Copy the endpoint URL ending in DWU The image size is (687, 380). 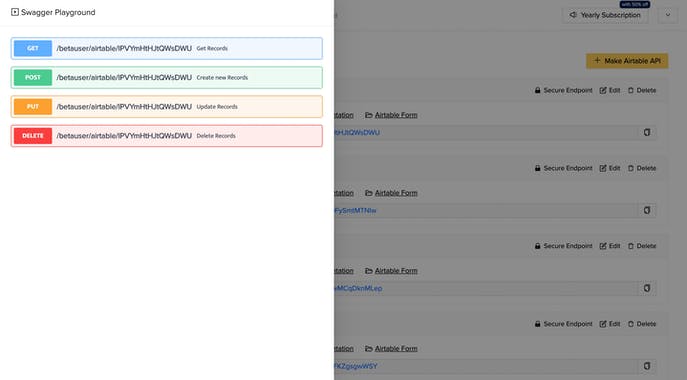click(647, 132)
